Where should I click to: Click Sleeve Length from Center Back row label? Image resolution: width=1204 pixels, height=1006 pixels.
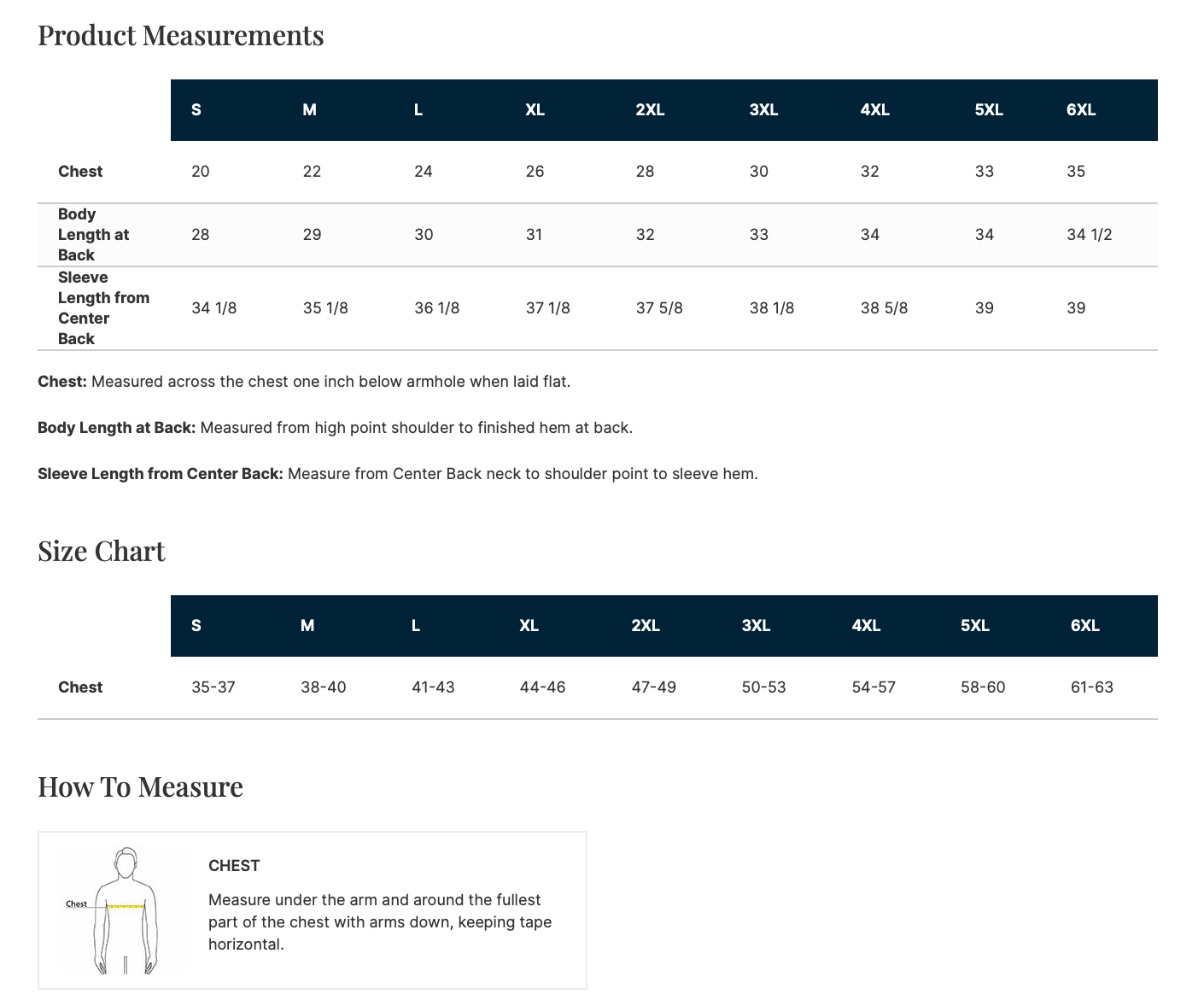tap(103, 308)
